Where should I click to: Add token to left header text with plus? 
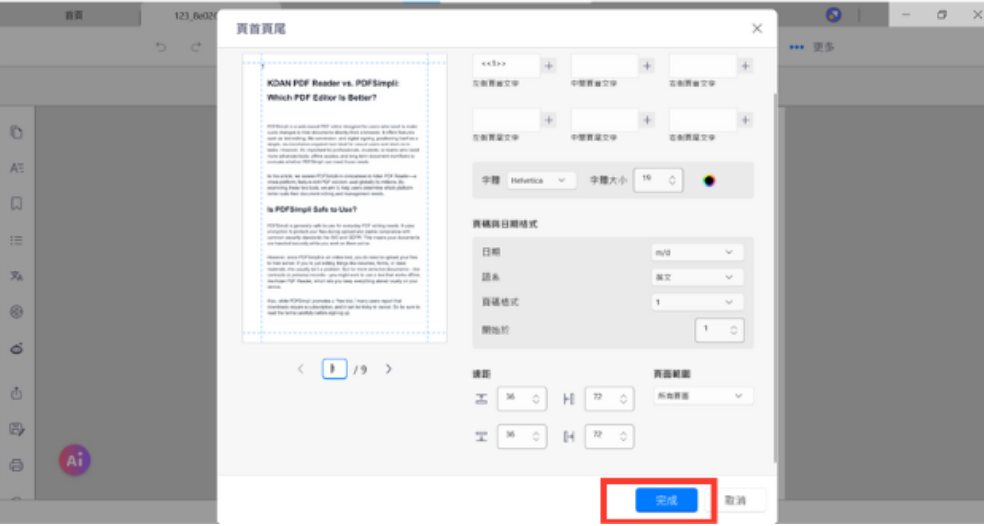[548, 65]
